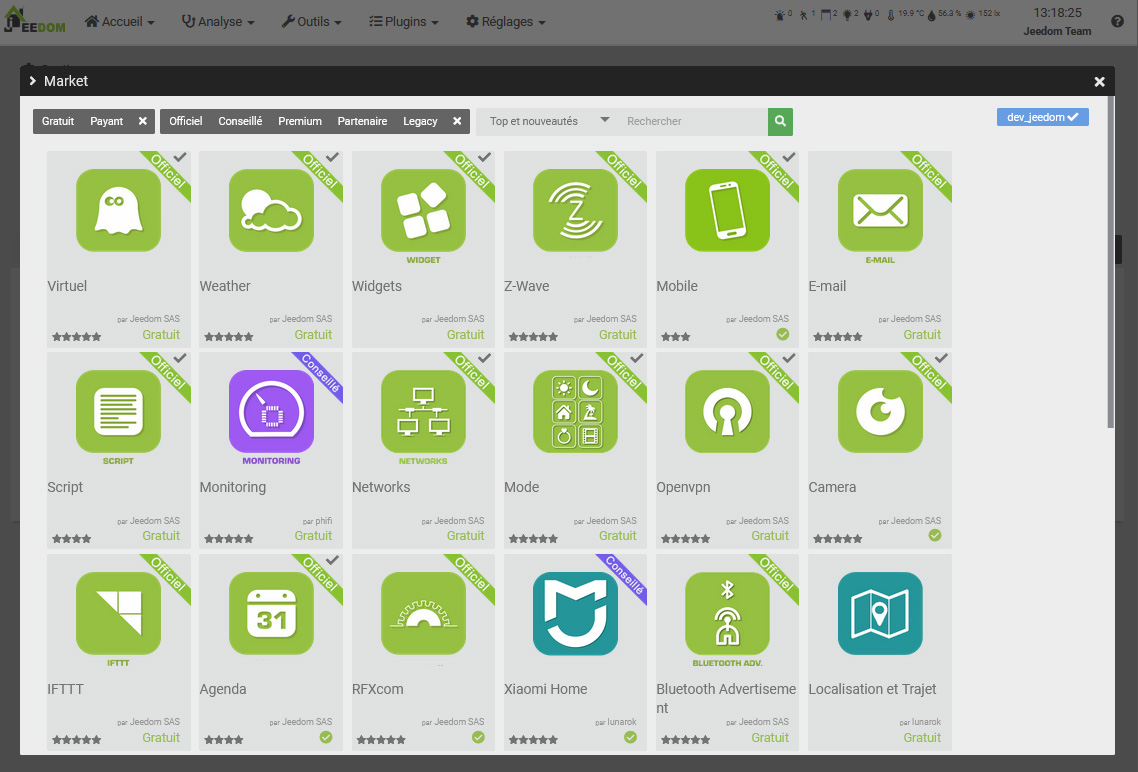1138x772 pixels.
Task: Select the Agenda calendar plugin icon
Action: point(271,613)
